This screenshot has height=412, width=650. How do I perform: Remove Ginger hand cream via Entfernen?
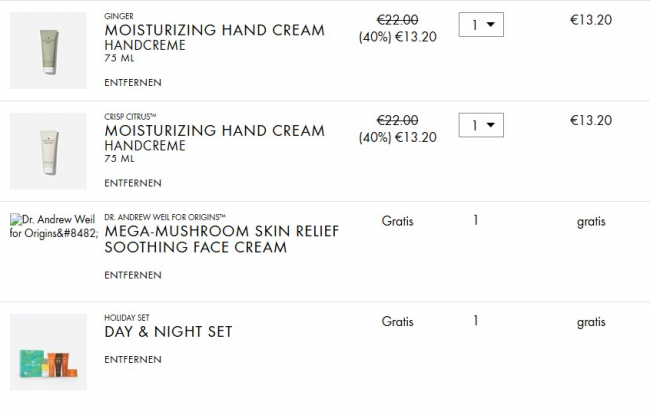click(x=132, y=82)
